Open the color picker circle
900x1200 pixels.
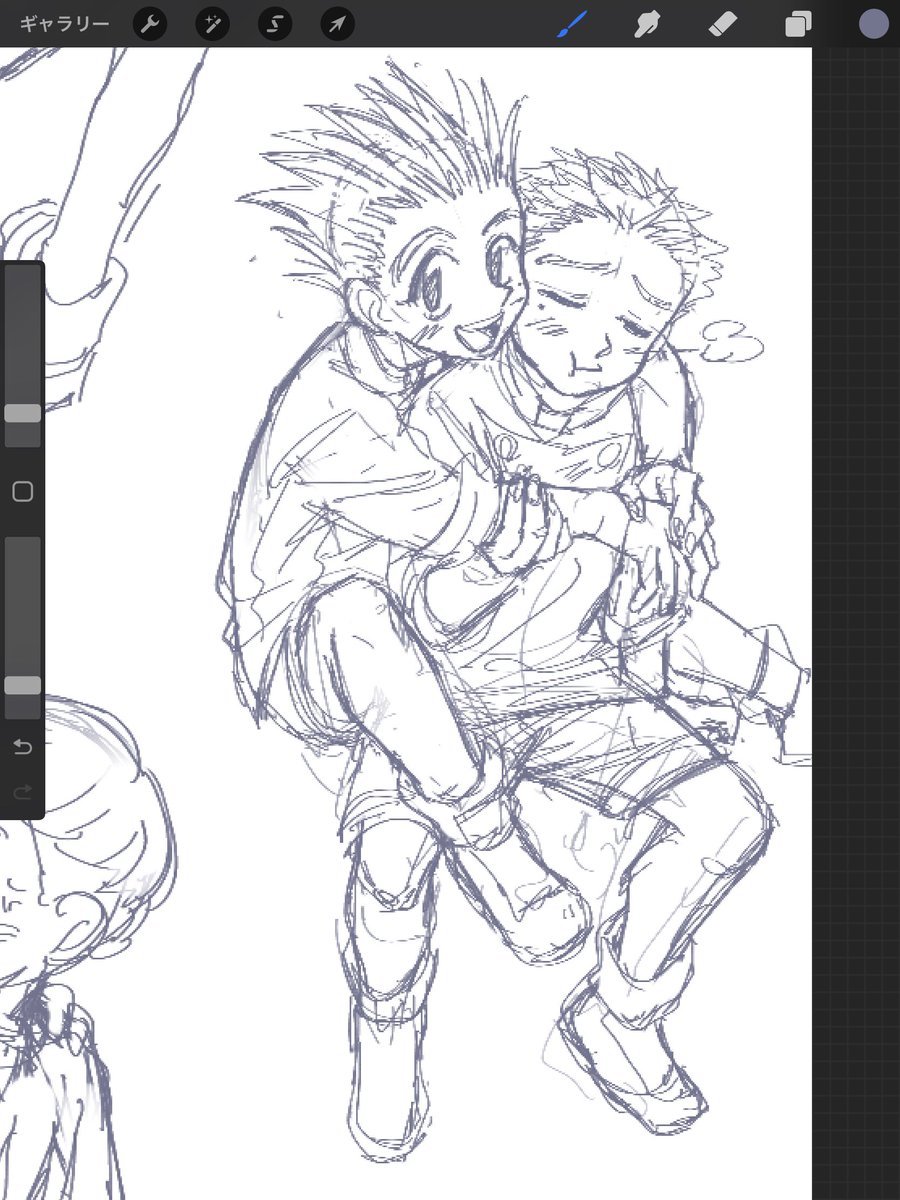click(873, 24)
